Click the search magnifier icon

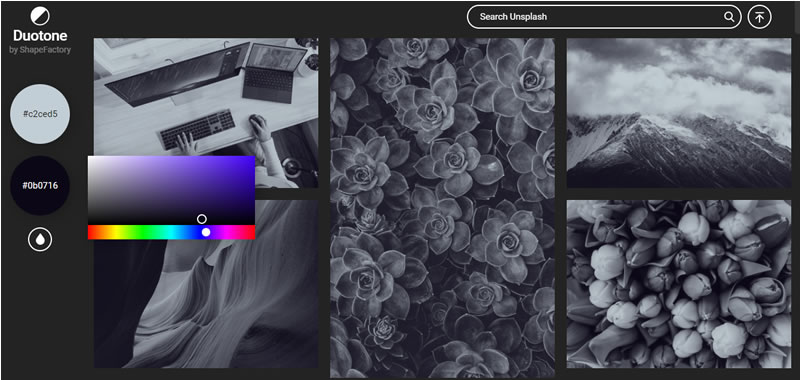point(729,17)
